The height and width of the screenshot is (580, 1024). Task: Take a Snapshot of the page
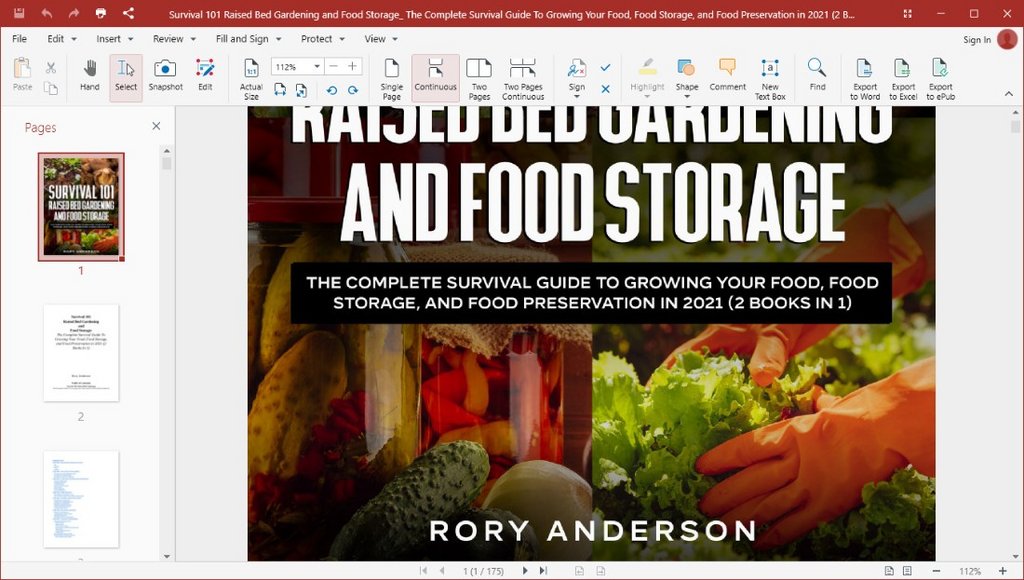pos(165,75)
